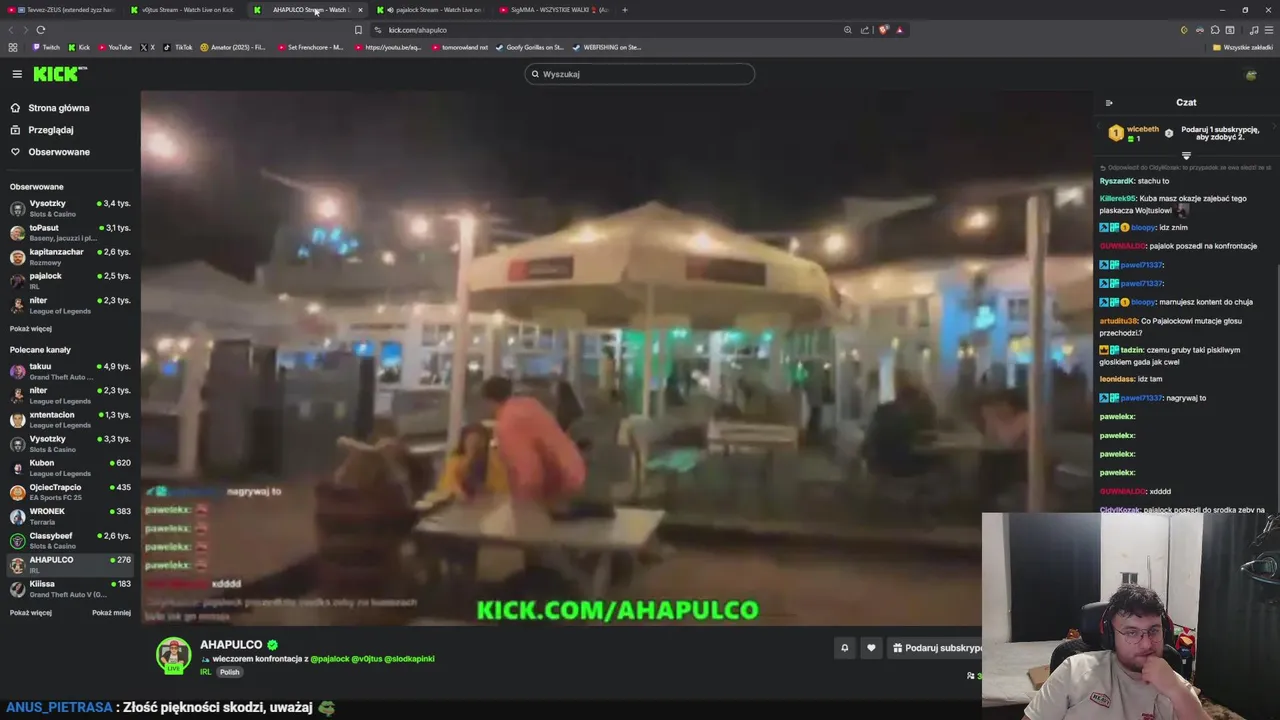This screenshot has height=720, width=1280.
Task: Expand followed list with Pokaż więcej
Action: 31,329
